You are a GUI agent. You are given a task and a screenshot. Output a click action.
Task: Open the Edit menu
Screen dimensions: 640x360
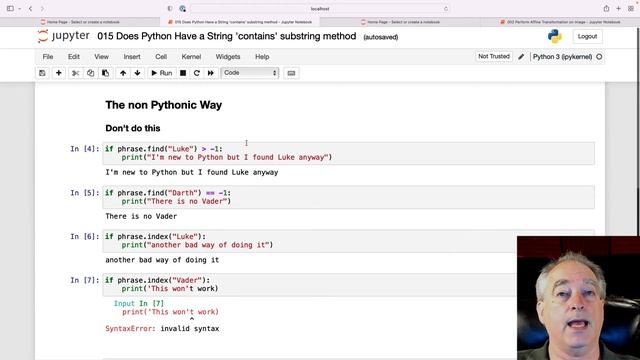(x=74, y=57)
